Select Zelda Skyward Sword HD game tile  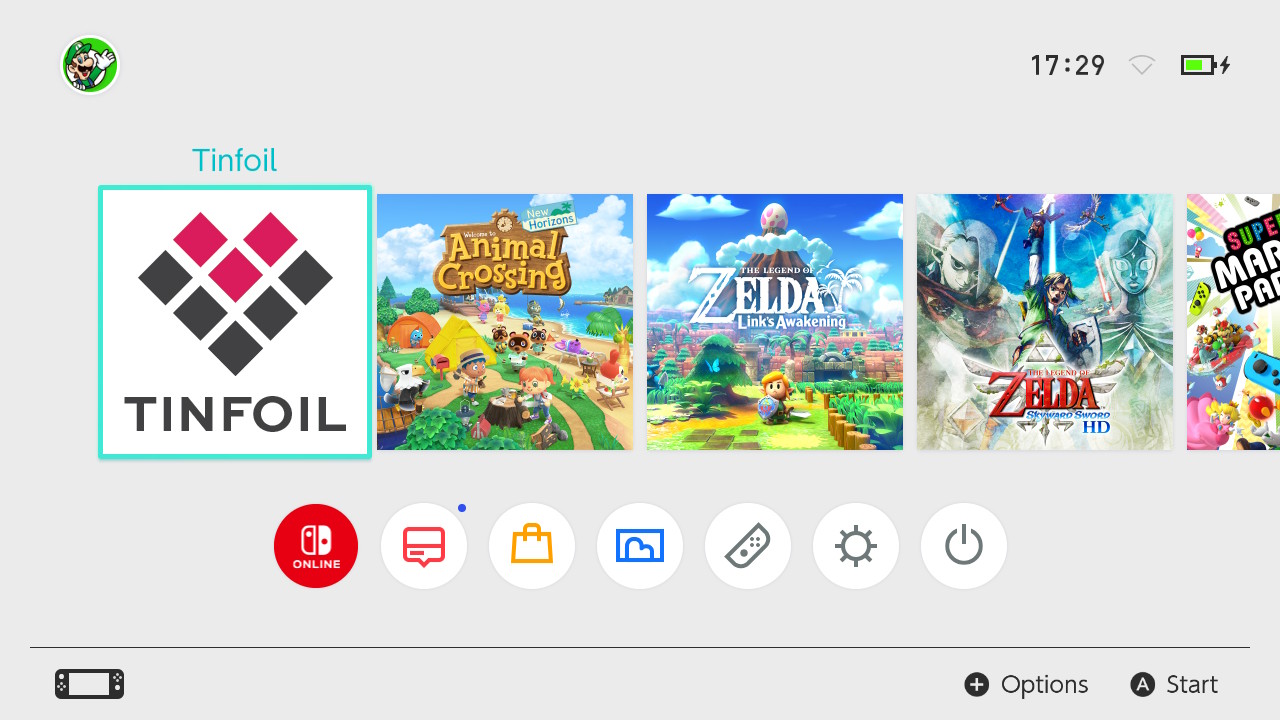tap(1045, 322)
